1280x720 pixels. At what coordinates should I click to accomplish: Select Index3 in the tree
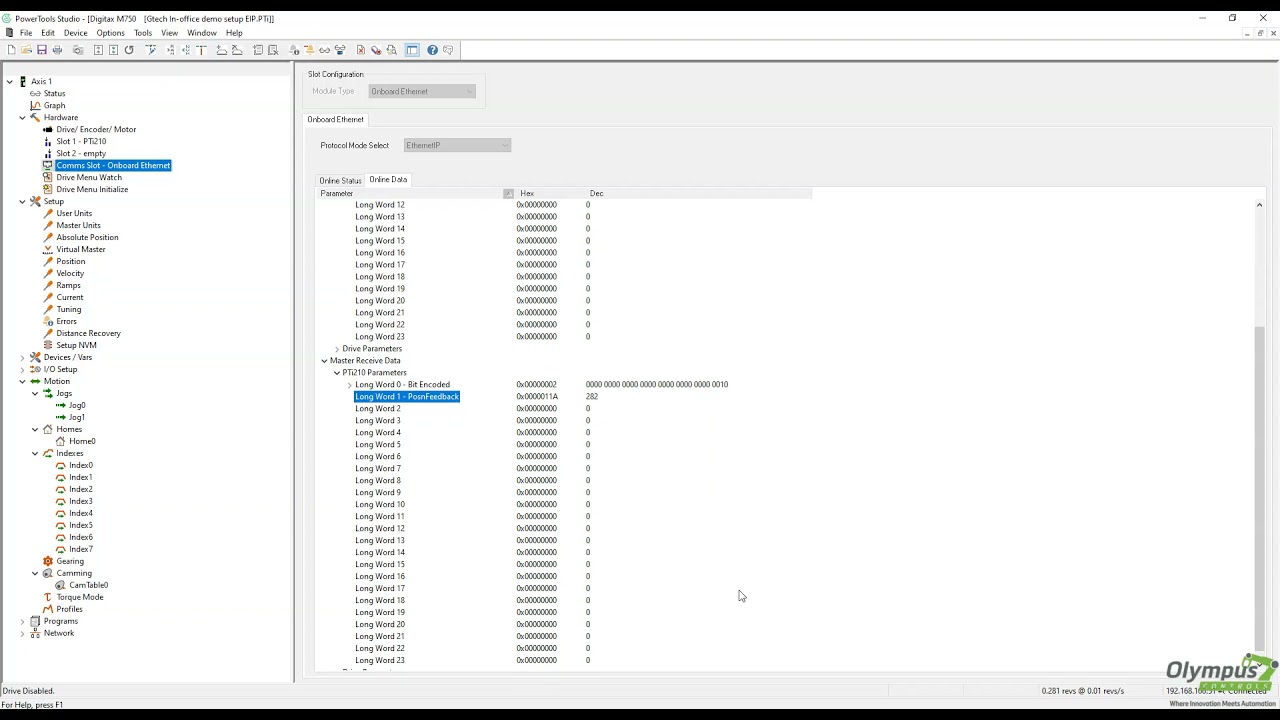coord(81,502)
